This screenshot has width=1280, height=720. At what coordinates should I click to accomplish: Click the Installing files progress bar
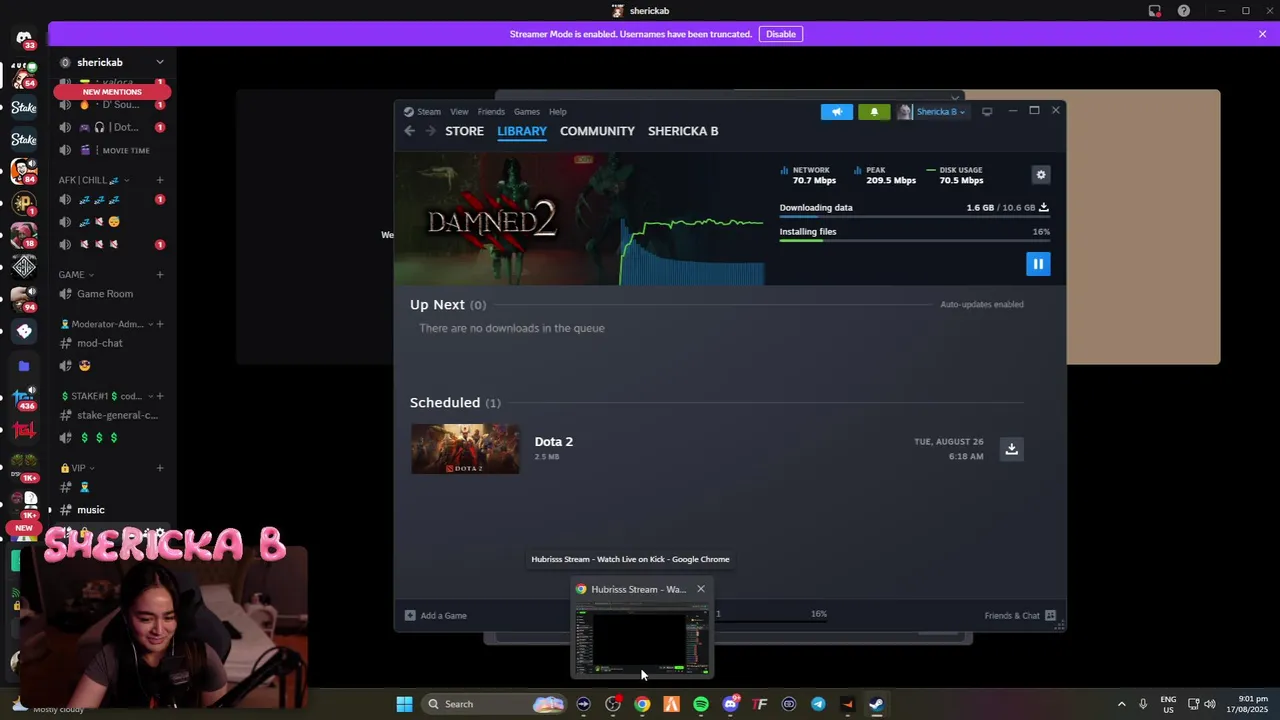pos(914,241)
